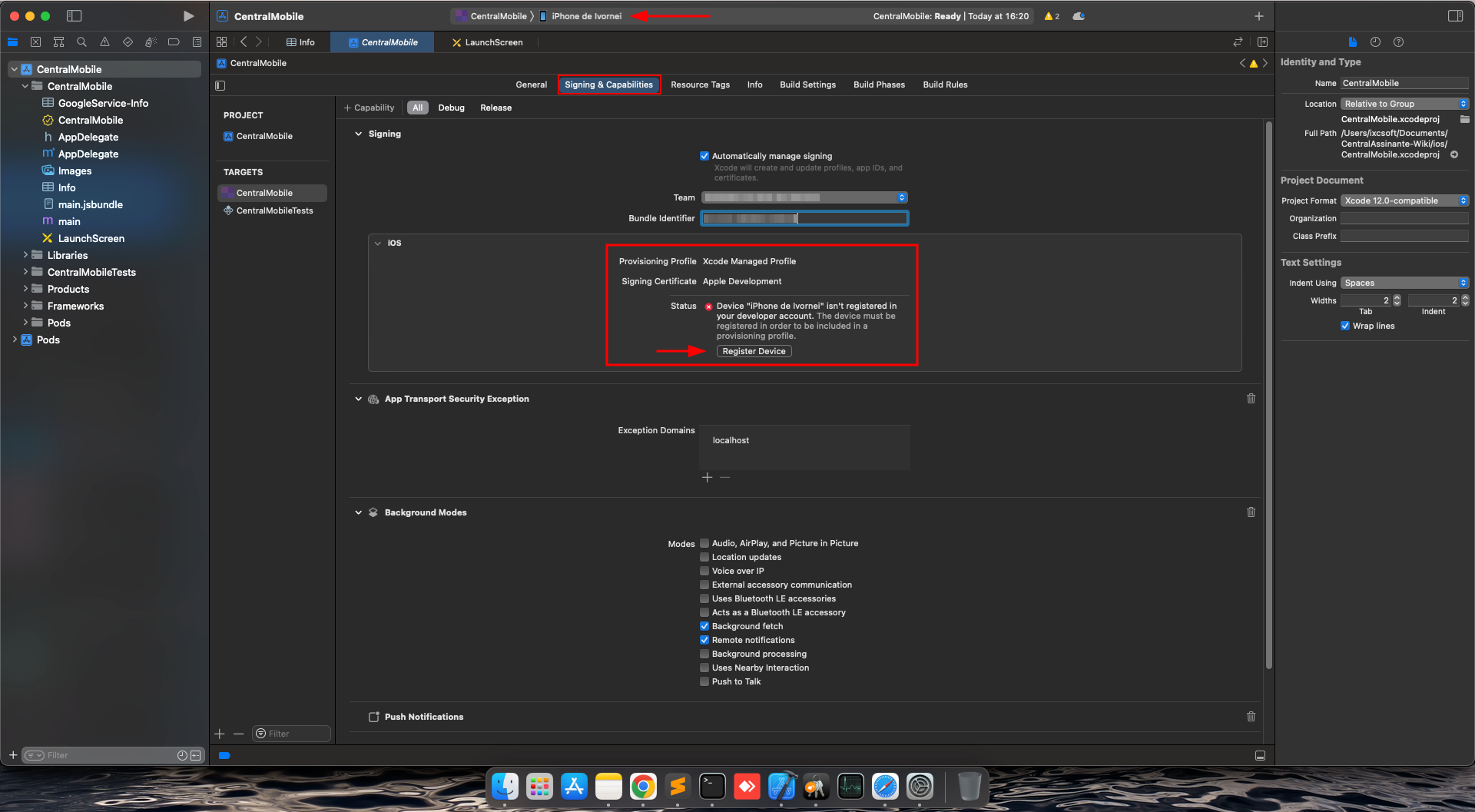Open the find navigator magnifier icon

coord(81,42)
